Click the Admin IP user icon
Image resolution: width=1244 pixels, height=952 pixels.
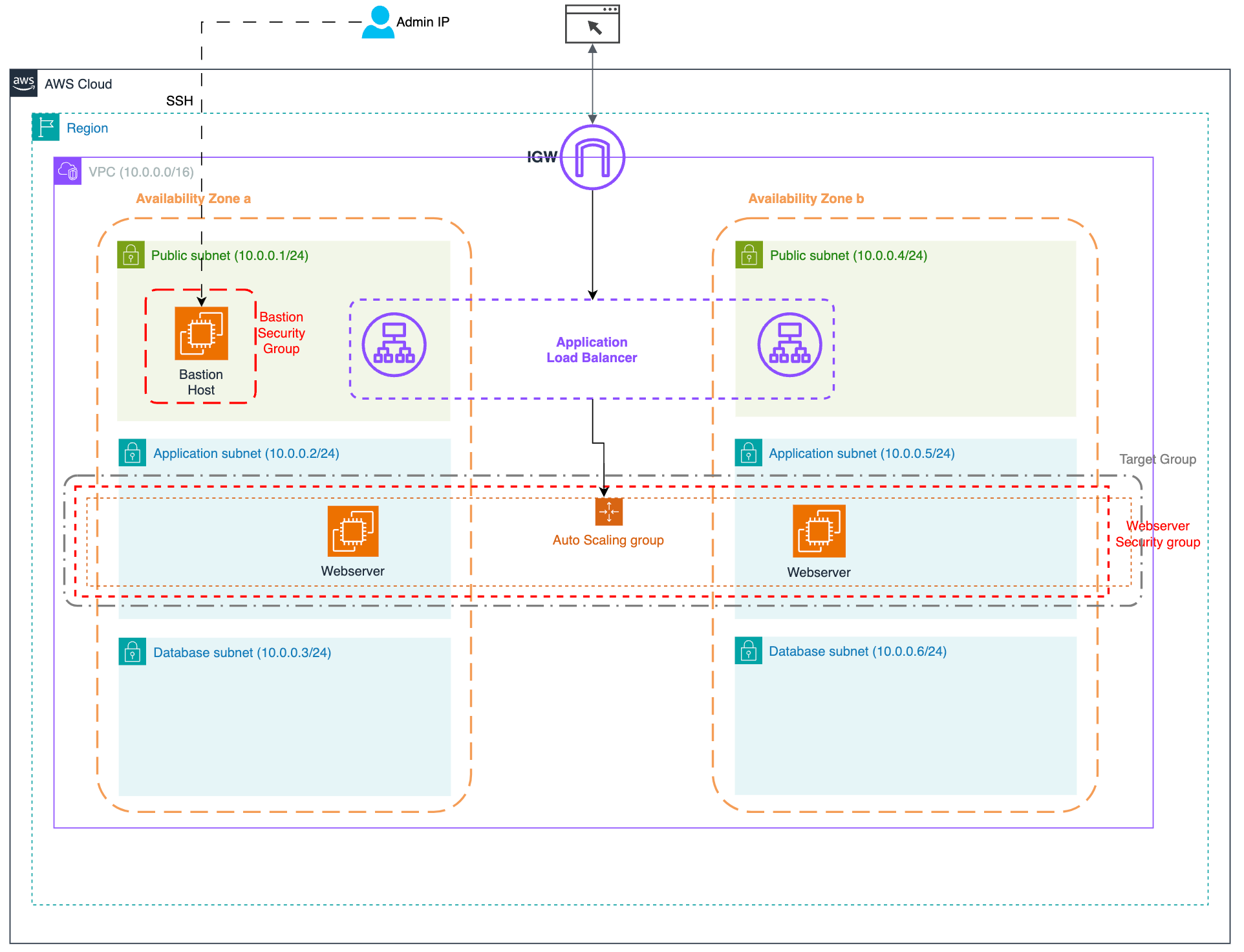pyautogui.click(x=378, y=22)
